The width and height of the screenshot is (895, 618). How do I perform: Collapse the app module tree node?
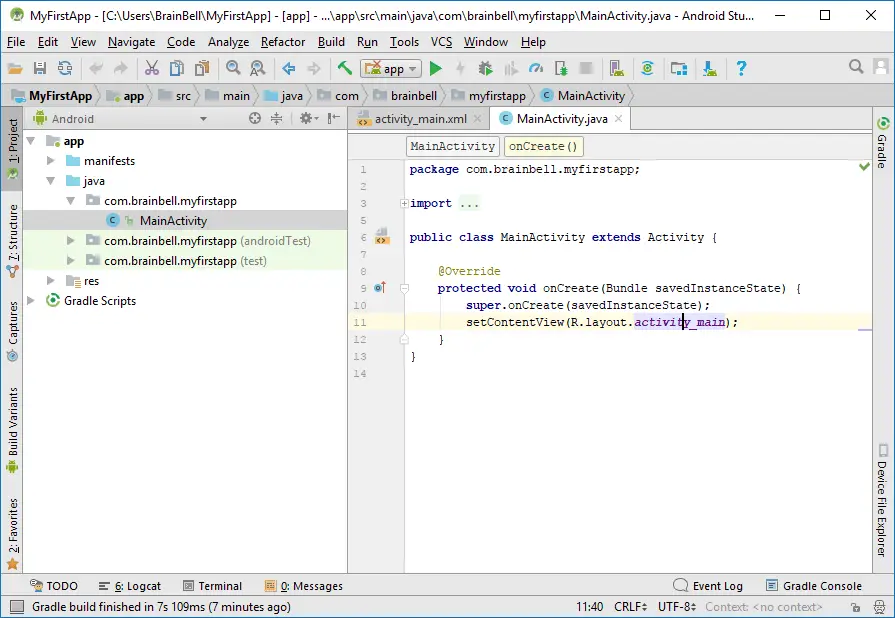(31, 141)
